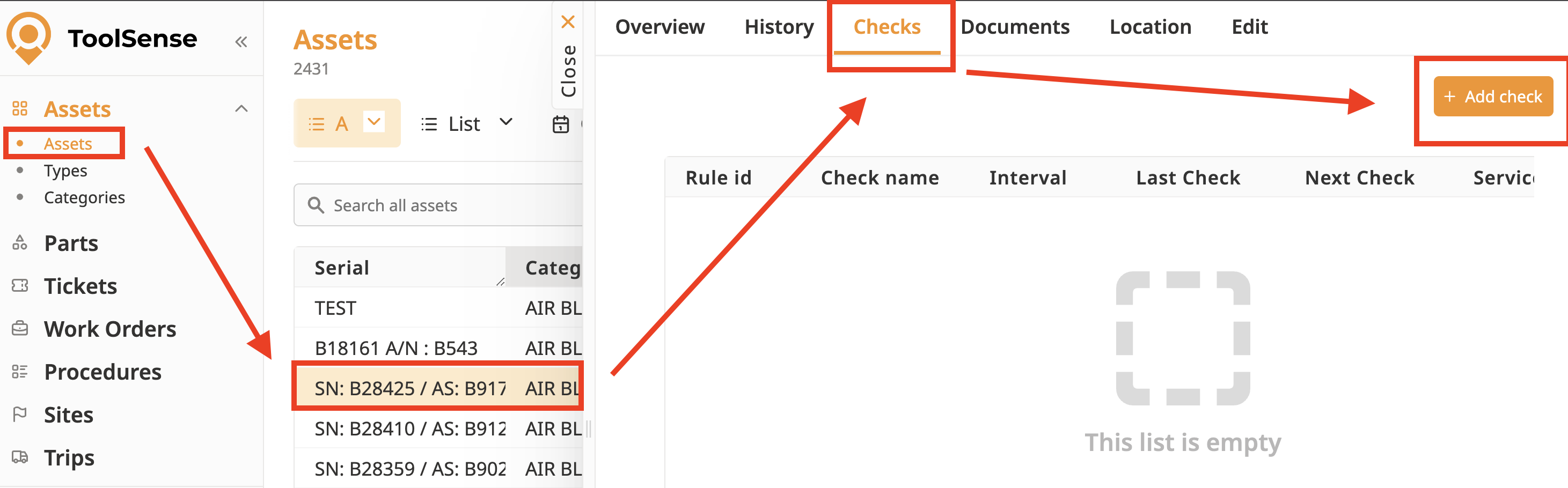Click the Next Check column header

point(1359,177)
